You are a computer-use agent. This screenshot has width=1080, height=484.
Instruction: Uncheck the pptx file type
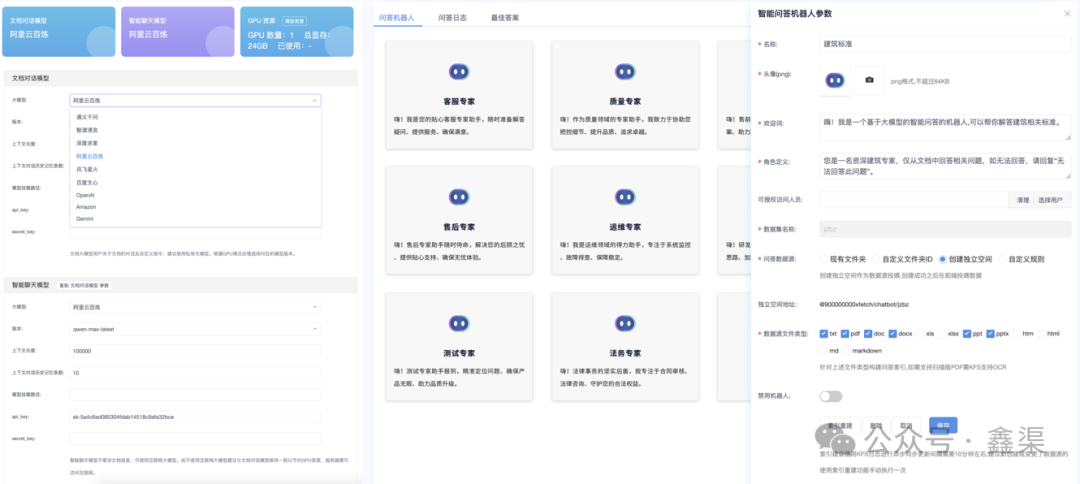990,333
